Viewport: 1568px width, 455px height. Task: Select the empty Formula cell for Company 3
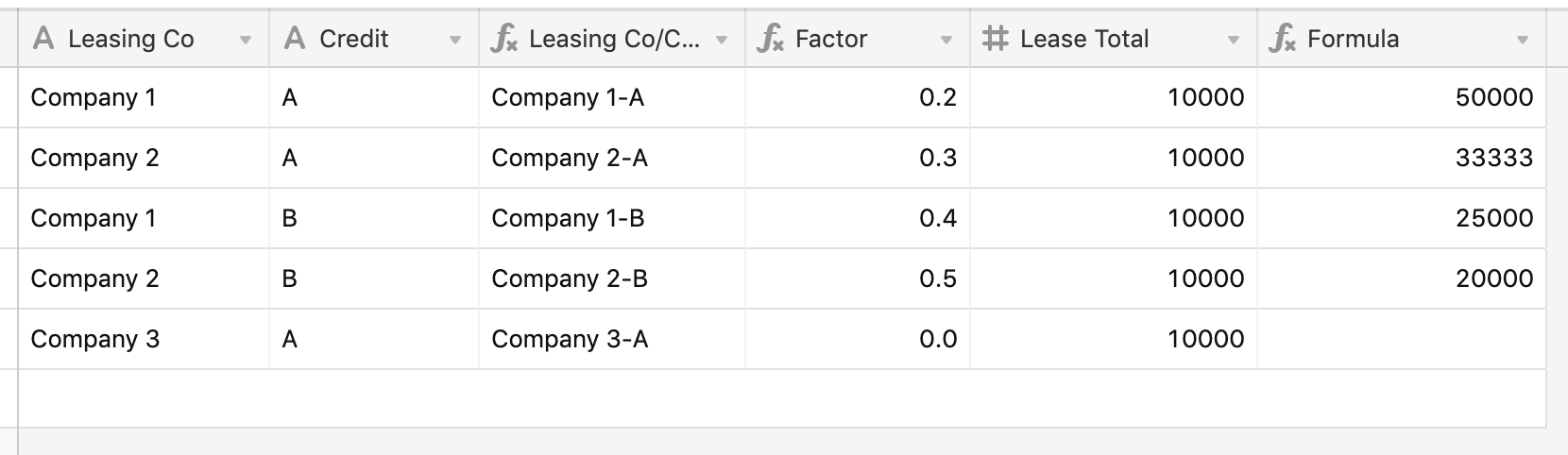[x=1402, y=339]
